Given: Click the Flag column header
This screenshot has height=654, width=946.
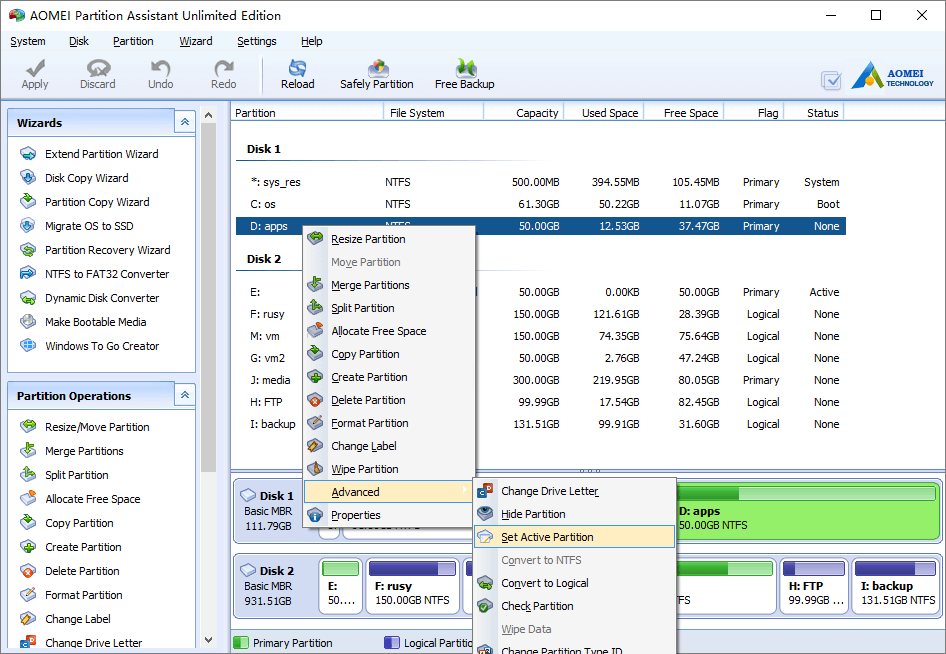Looking at the screenshot, I should [x=754, y=113].
